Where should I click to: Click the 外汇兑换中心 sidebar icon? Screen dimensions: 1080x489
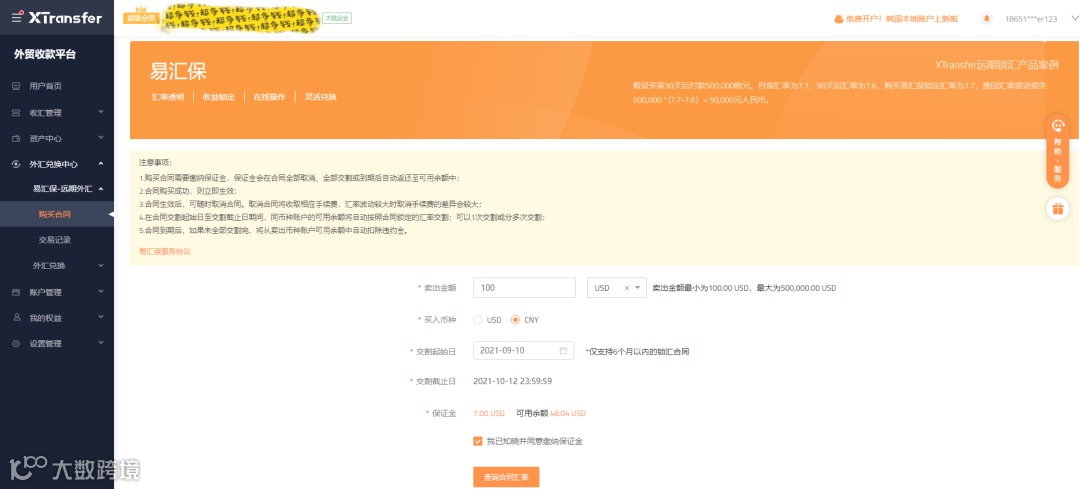17,164
